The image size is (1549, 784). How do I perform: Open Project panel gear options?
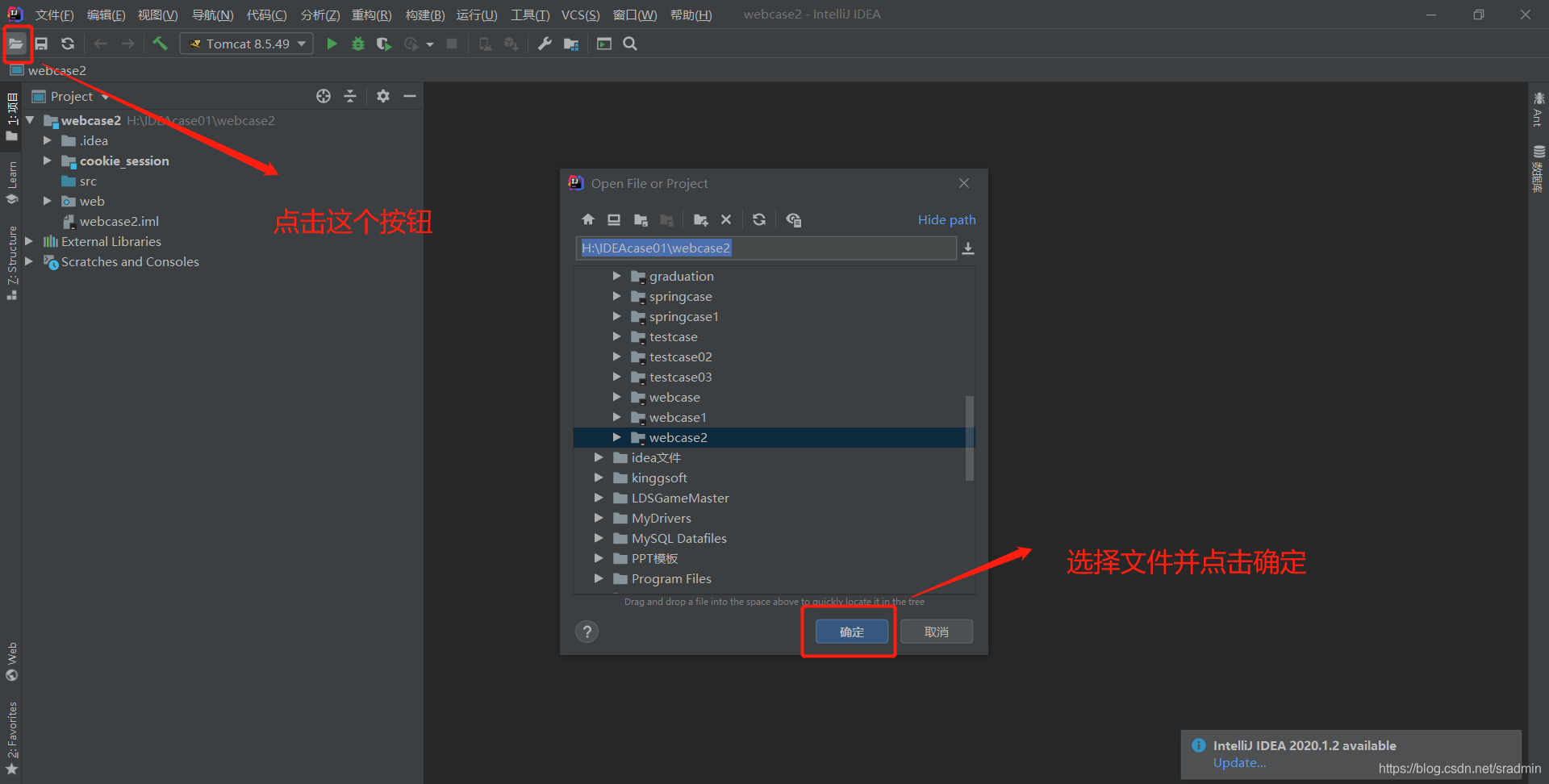pyautogui.click(x=383, y=96)
